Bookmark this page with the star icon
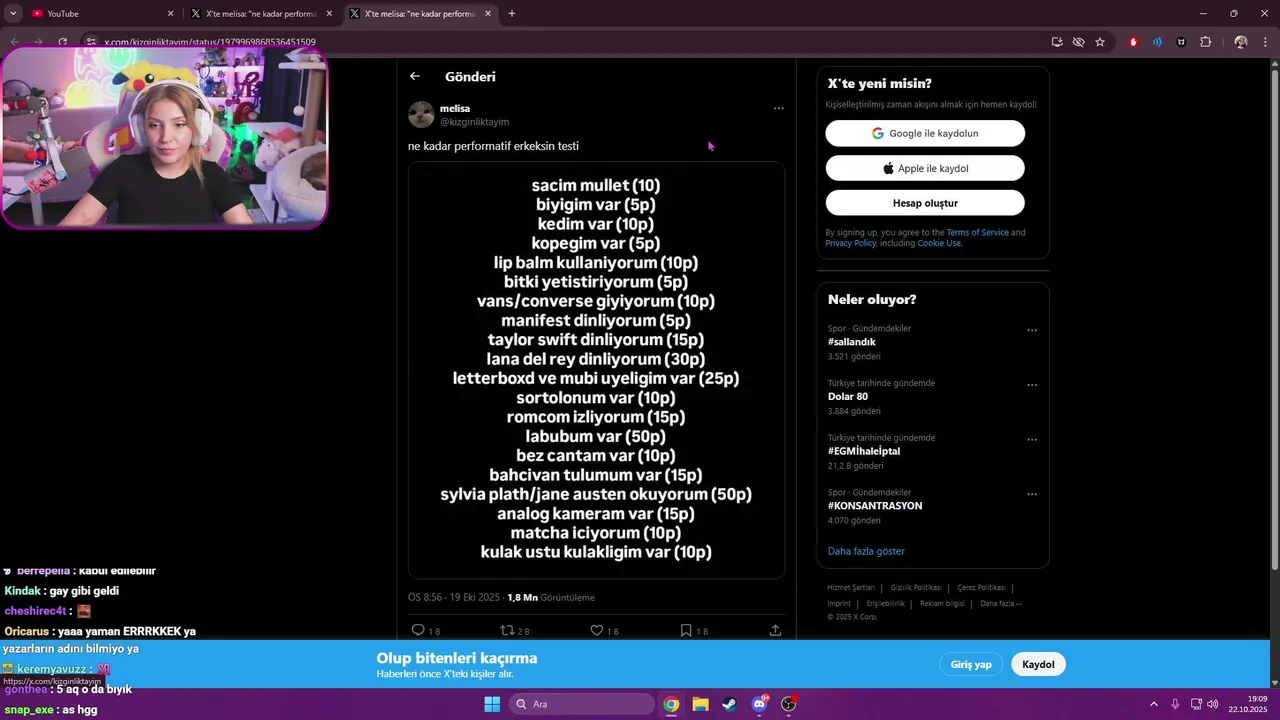Screen dimensions: 1280x720 pos(1100,42)
